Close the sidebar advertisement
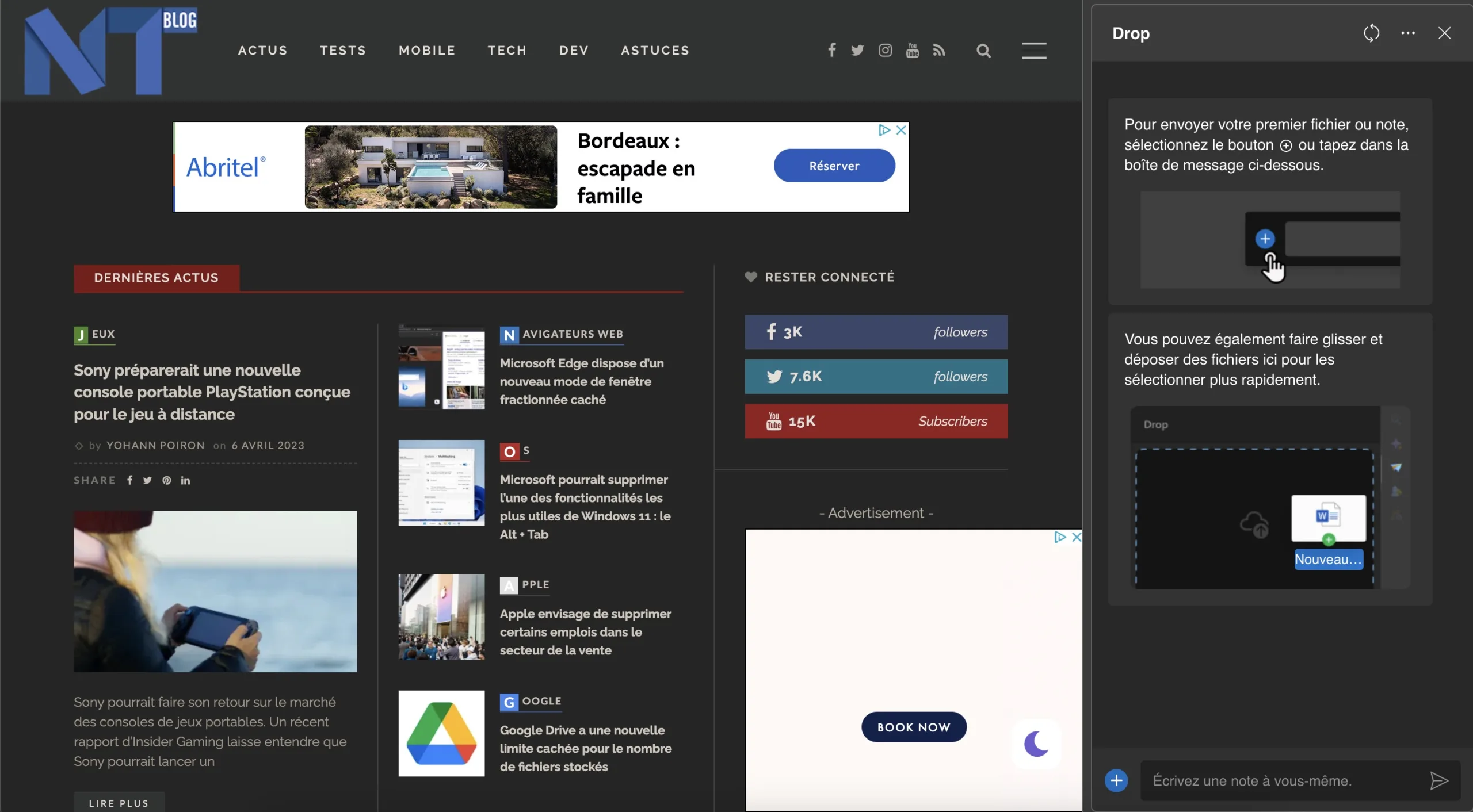This screenshot has height=812, width=1473. pyautogui.click(x=1076, y=537)
